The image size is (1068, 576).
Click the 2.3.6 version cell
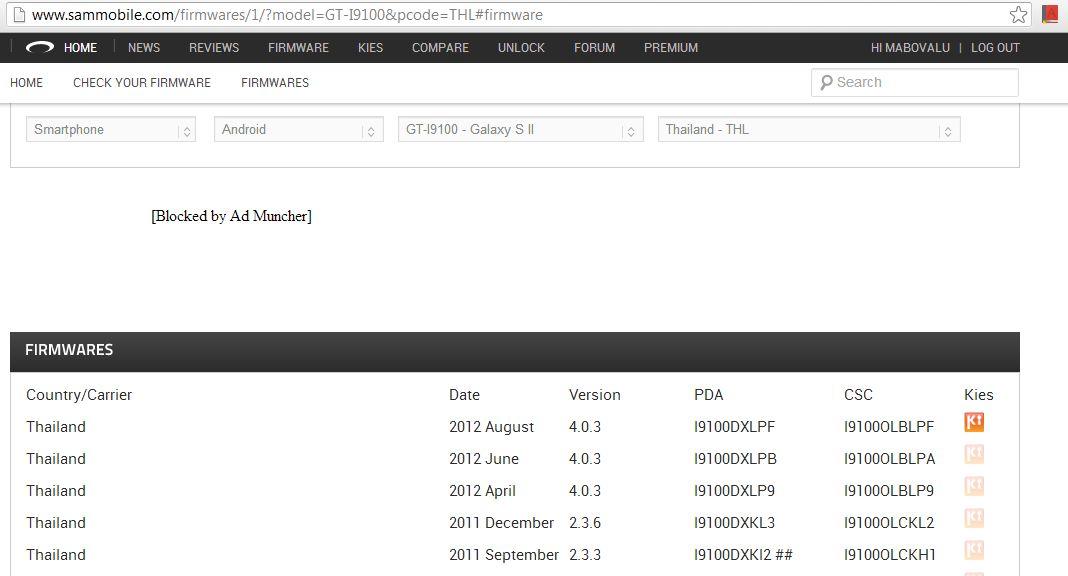[585, 523]
